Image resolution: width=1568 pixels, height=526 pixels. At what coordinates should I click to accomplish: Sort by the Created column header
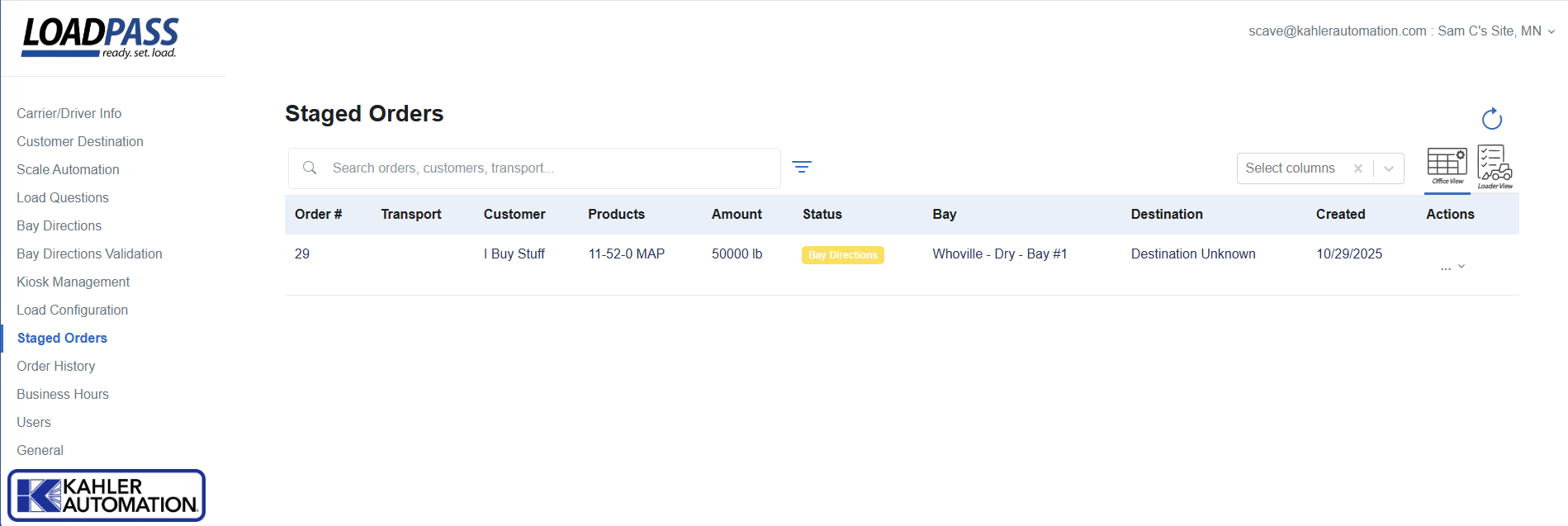coord(1340,214)
